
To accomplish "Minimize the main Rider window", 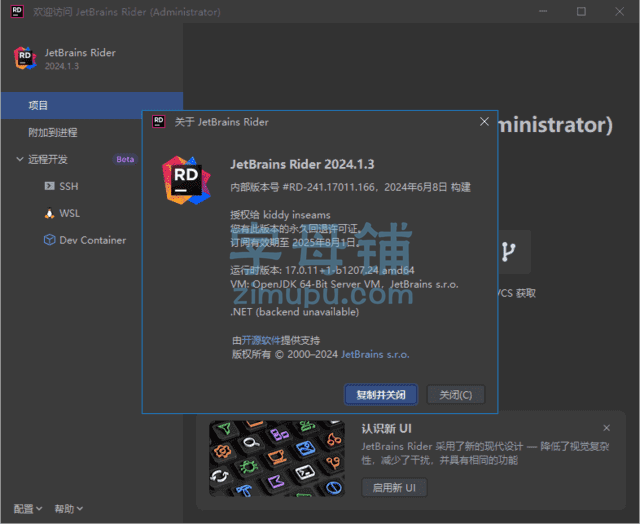I will pyautogui.click(x=543, y=11).
